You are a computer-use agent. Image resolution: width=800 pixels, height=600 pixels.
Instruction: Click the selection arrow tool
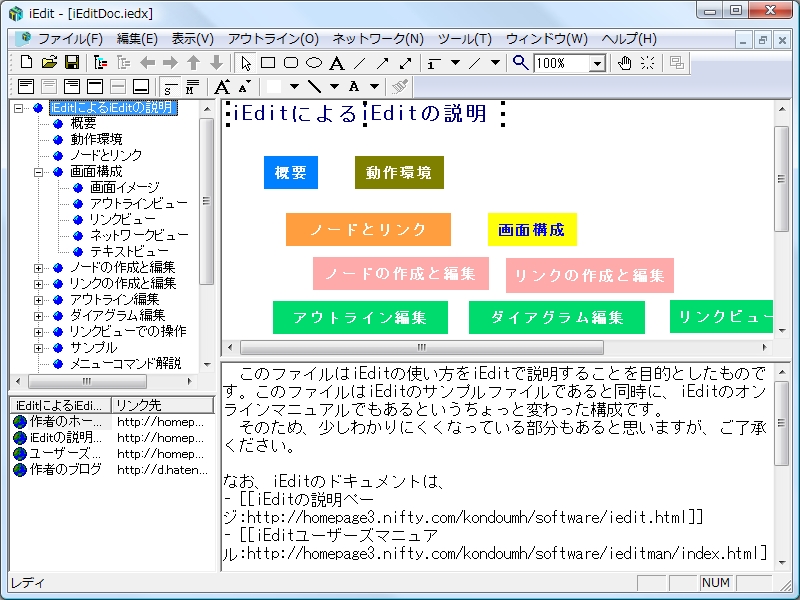coord(244,62)
